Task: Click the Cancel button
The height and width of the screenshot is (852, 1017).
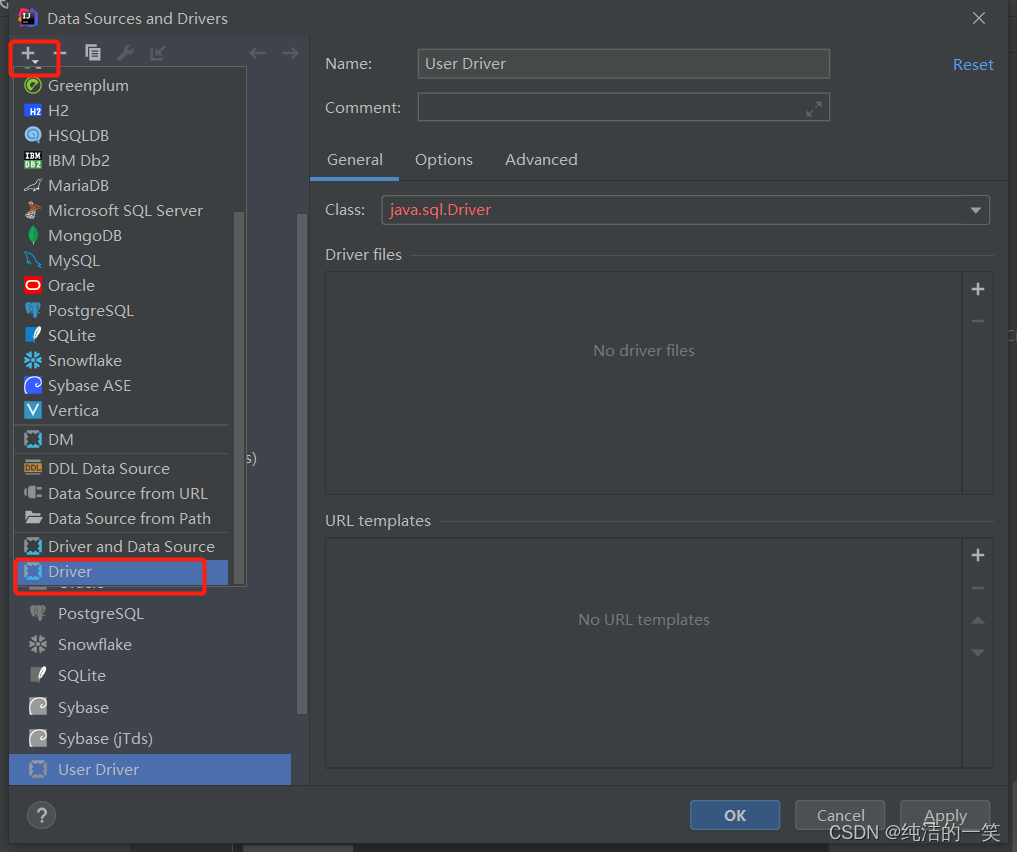Action: pyautogui.click(x=840, y=815)
